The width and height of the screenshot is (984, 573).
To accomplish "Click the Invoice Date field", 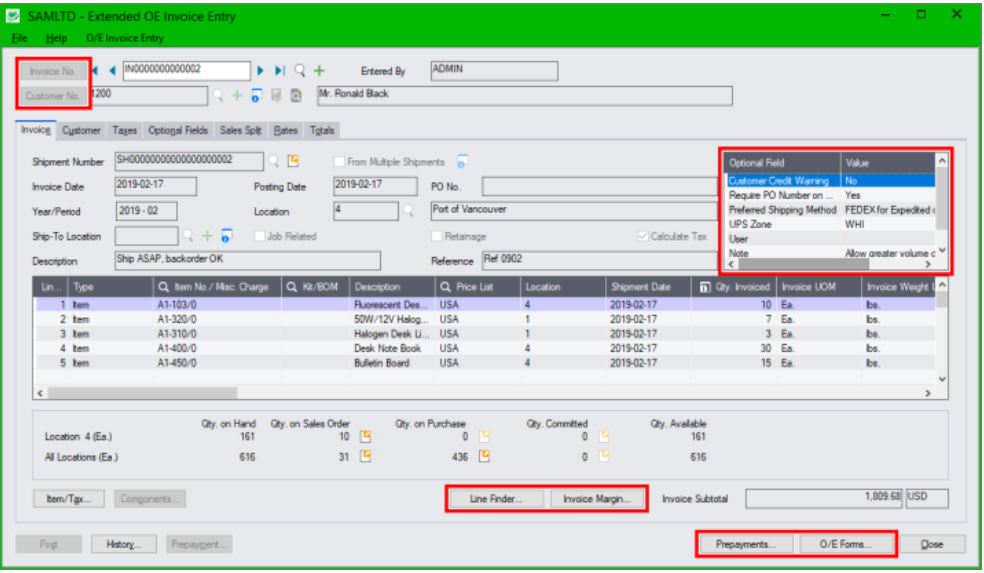I will pos(156,186).
